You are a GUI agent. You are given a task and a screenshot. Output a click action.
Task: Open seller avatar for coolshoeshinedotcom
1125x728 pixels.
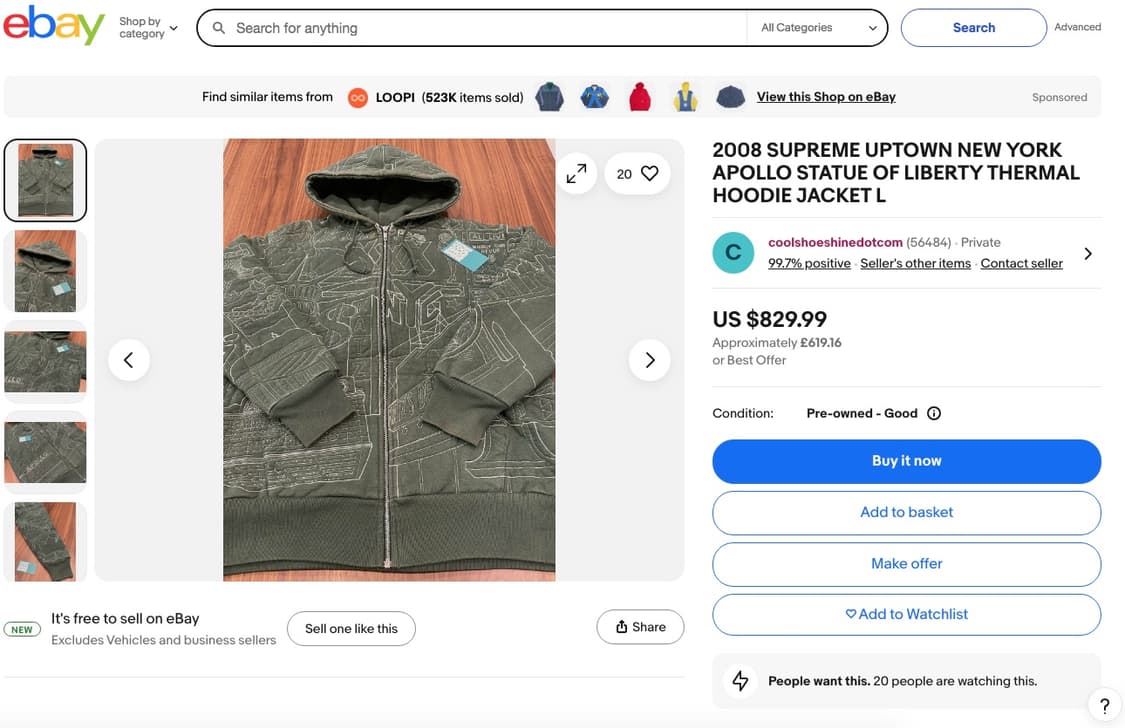pyautogui.click(x=733, y=253)
